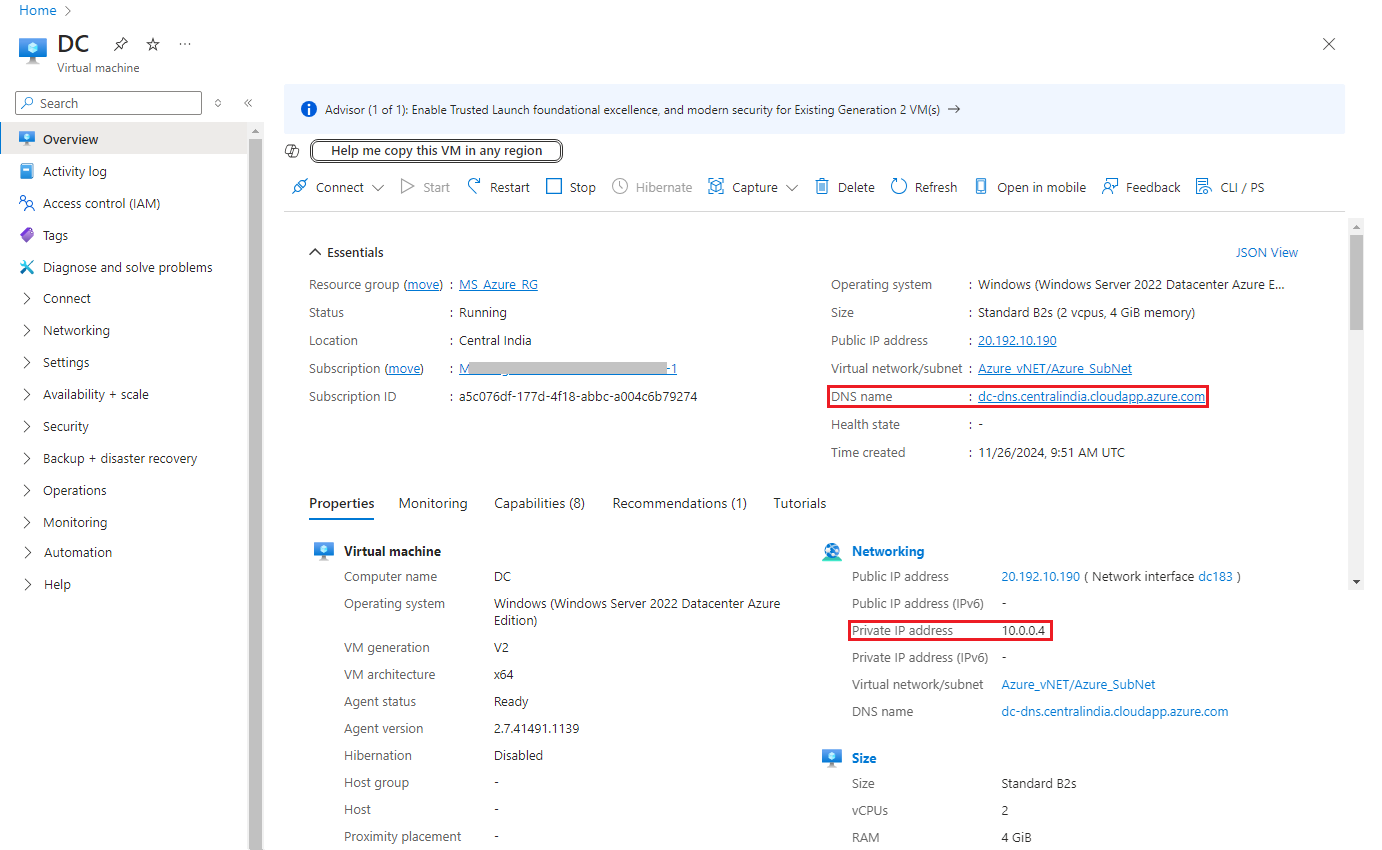Screen dimensions: 1382x850
Task: Click the Capture icon in toolbar
Action: tap(716, 187)
